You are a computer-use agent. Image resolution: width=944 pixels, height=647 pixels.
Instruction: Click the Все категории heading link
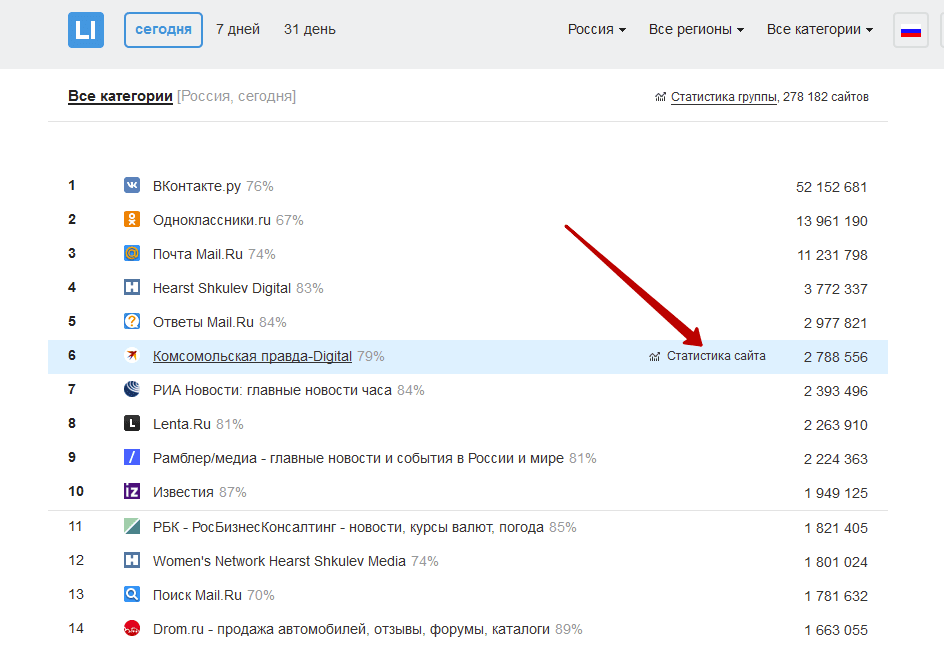120,97
